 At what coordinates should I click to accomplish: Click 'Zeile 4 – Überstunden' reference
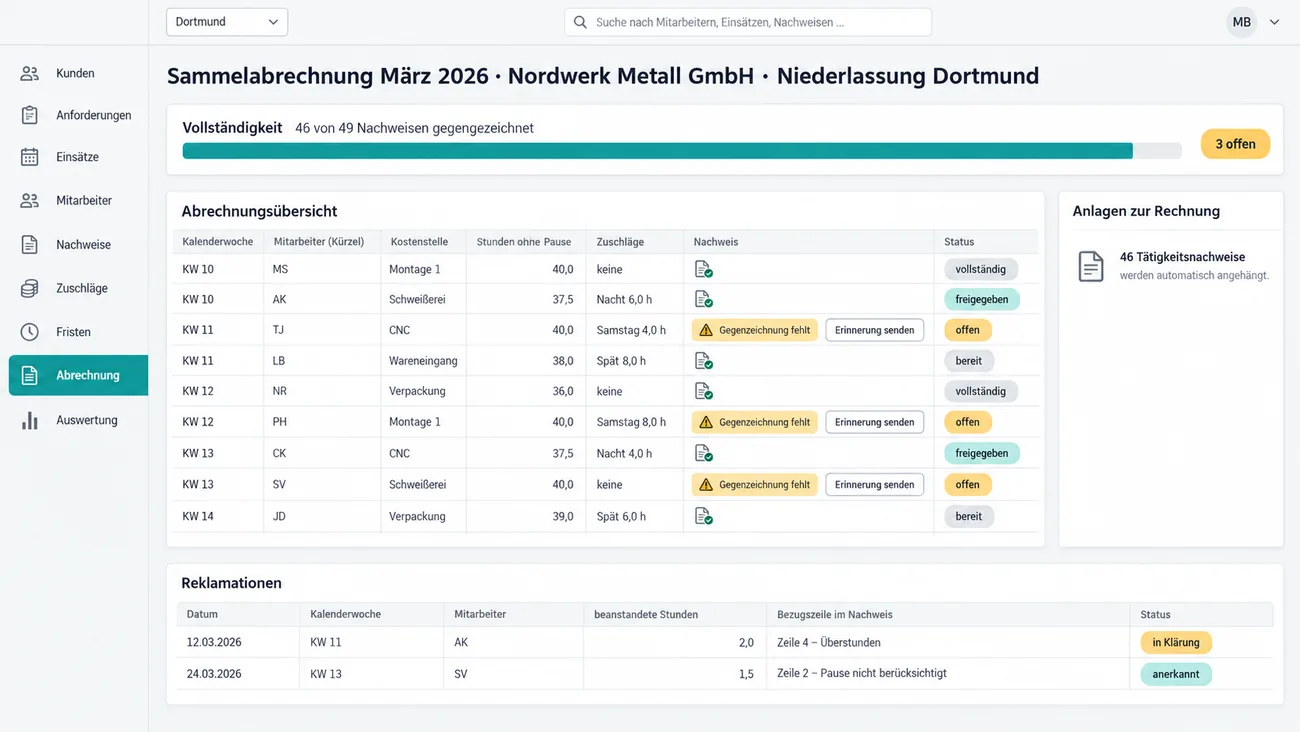pyautogui.click(x=829, y=642)
